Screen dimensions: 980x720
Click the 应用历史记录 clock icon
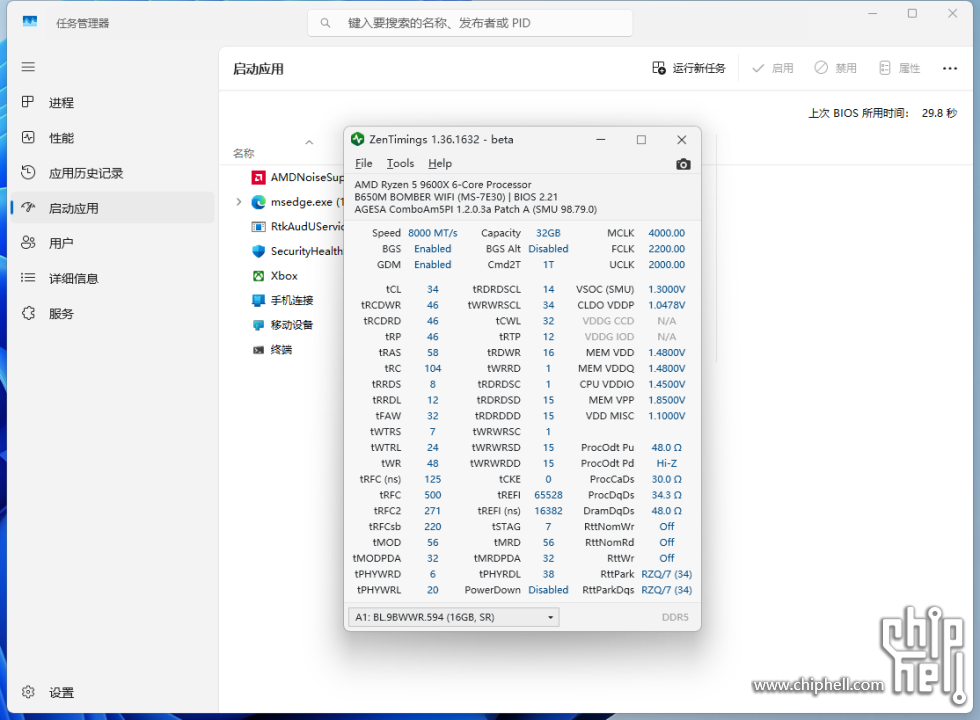click(28, 172)
